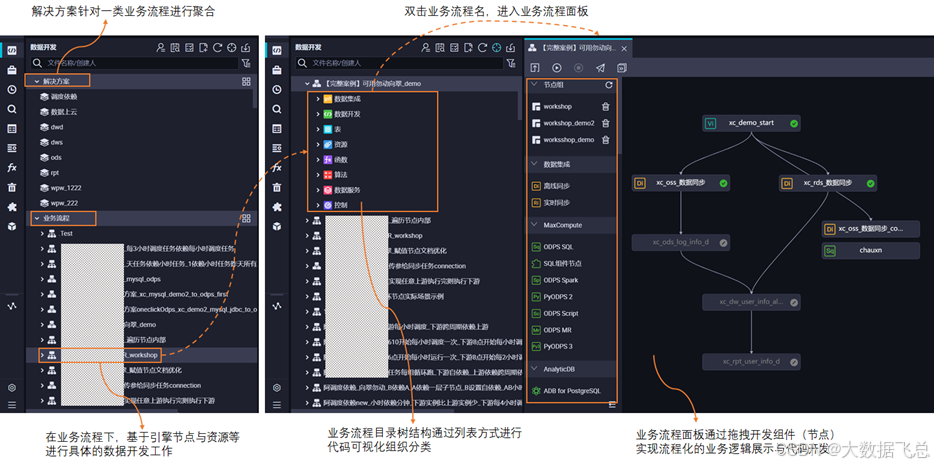Close the 【完整案例】 canvas tab
Viewport: 934px width, 465px height.
coord(624,48)
